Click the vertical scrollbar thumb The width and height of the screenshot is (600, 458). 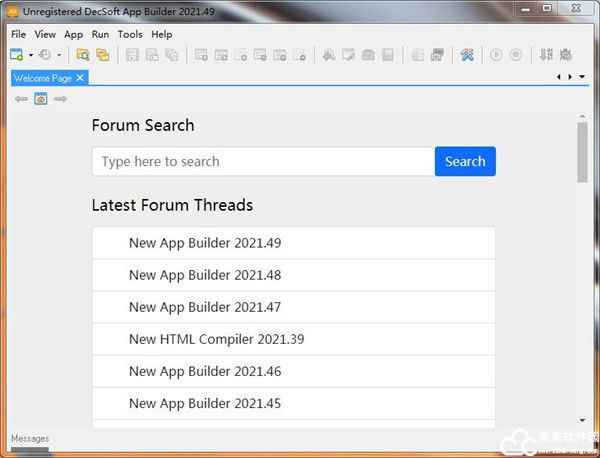click(x=582, y=152)
